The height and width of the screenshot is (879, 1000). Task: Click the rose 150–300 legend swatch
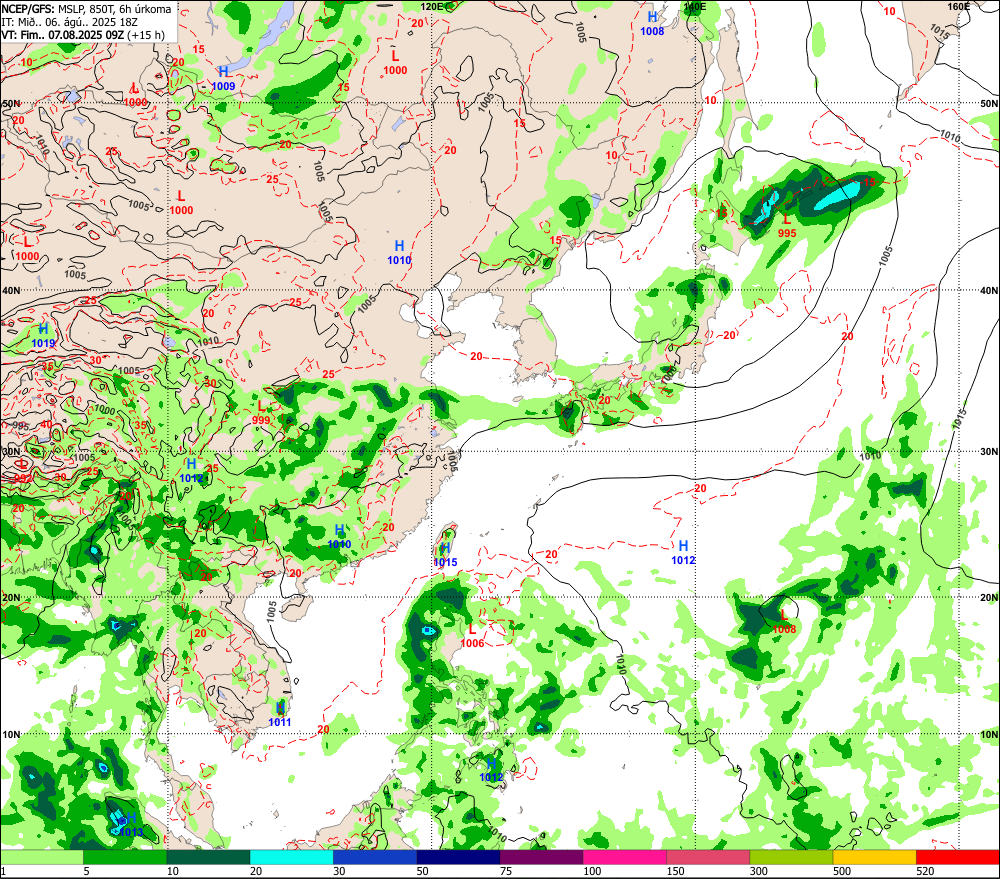pyautogui.click(x=708, y=857)
